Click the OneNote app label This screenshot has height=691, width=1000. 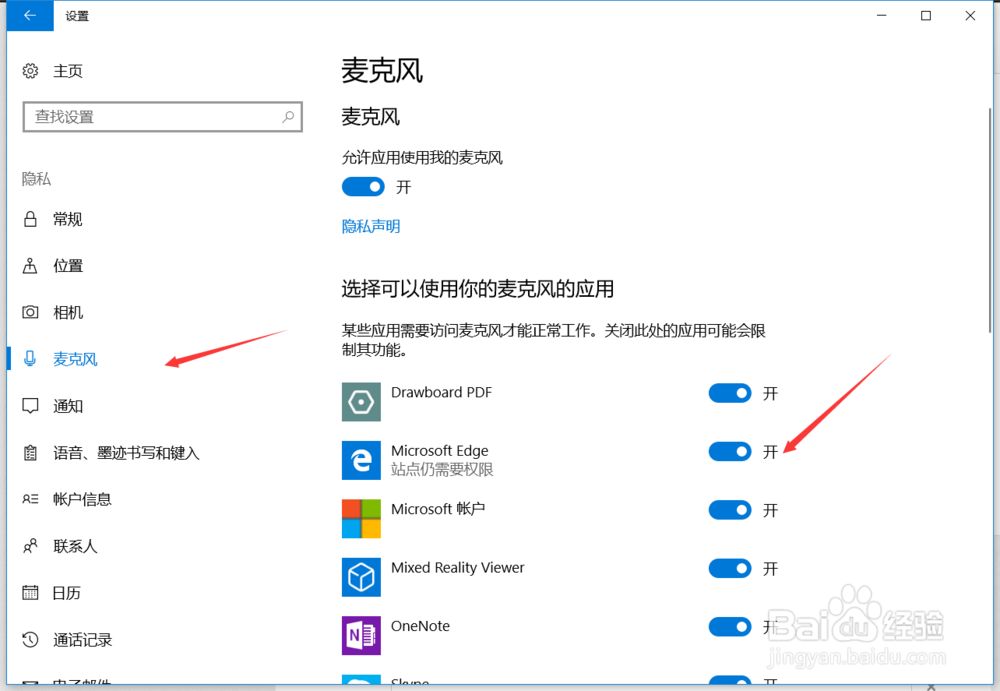[420, 626]
